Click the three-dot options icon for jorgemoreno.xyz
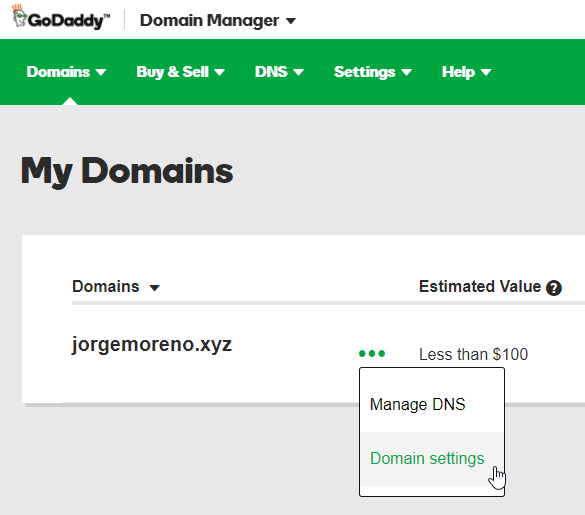585x515 pixels. pos(372,353)
